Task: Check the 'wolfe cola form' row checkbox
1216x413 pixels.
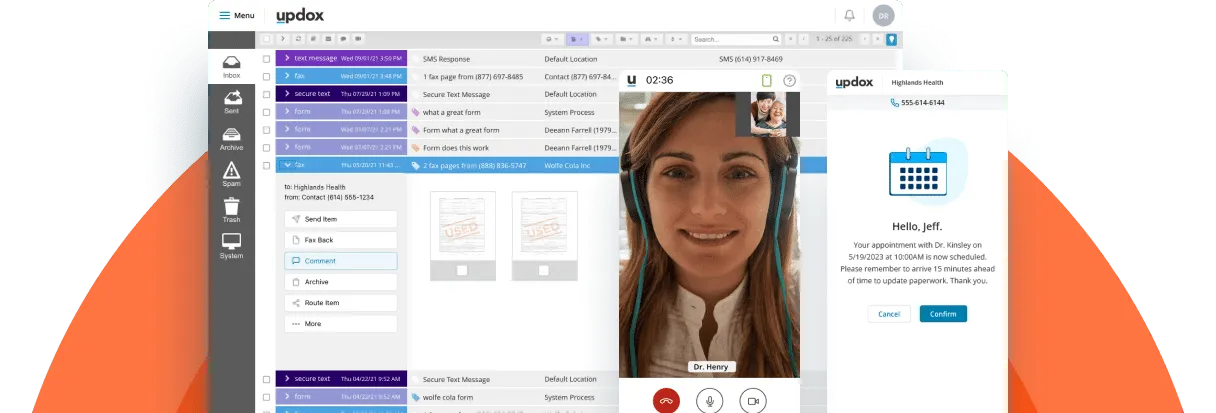Action: tap(266, 398)
